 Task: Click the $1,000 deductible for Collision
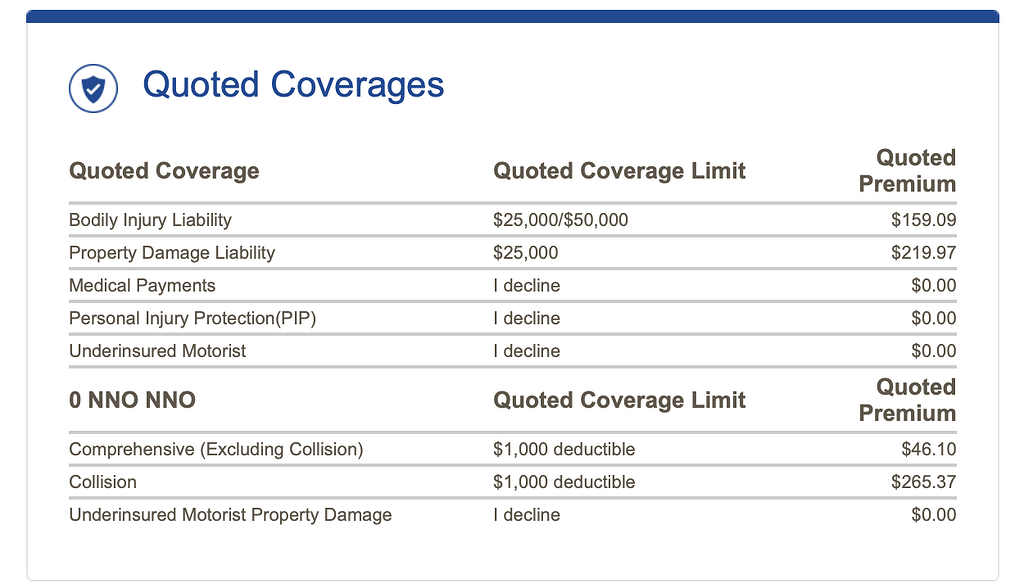pos(564,482)
